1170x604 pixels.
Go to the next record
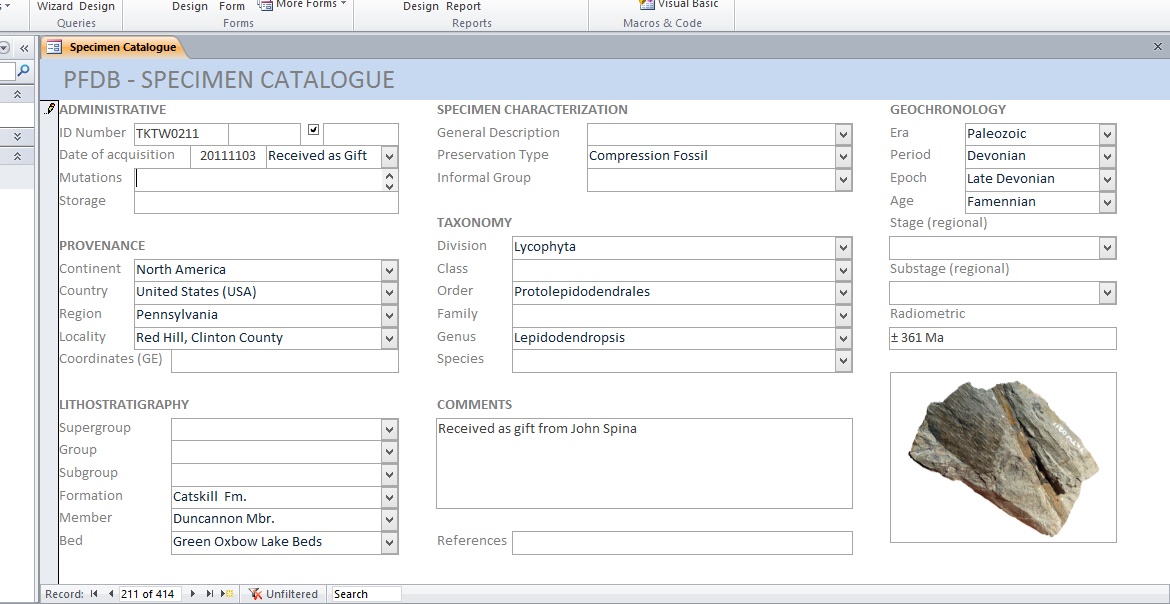click(193, 594)
